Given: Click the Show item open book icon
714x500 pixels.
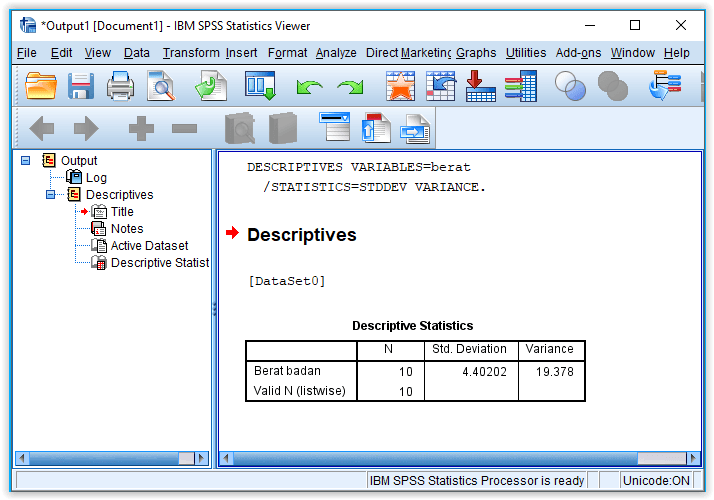Looking at the screenshot, I should pos(240,128).
